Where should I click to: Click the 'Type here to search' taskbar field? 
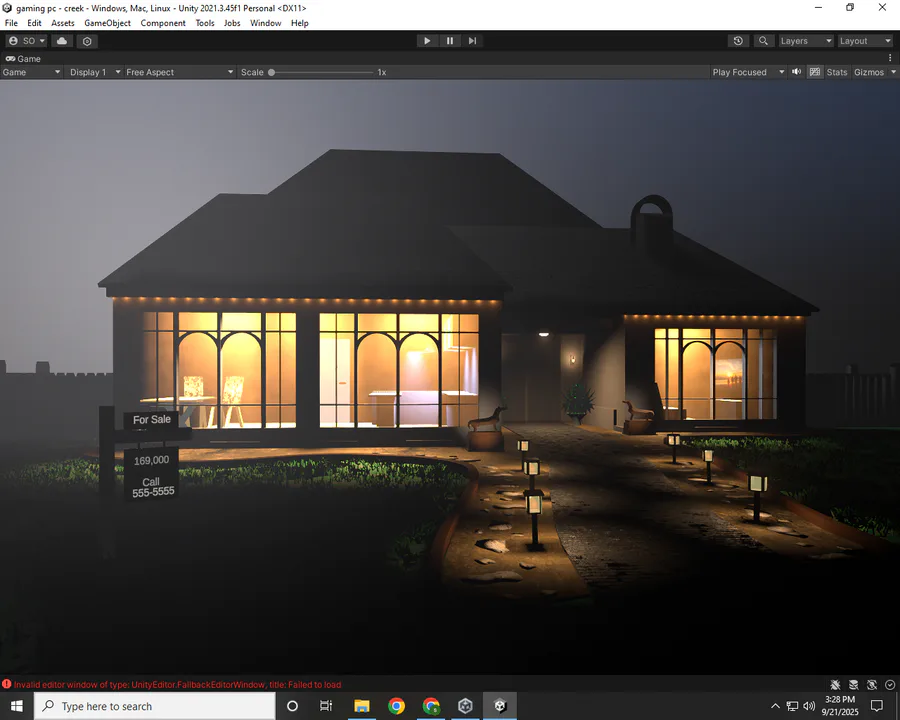155,706
